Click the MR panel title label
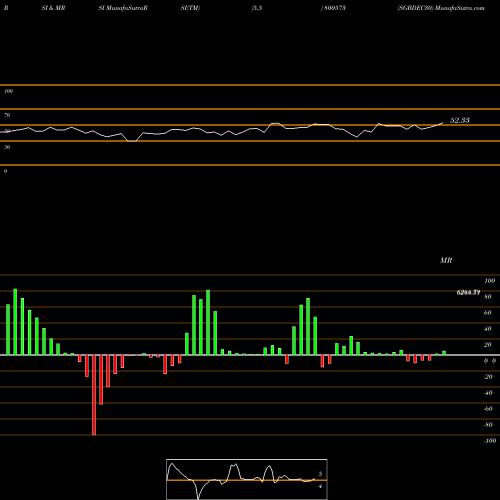The height and width of the screenshot is (500, 500). [446, 260]
